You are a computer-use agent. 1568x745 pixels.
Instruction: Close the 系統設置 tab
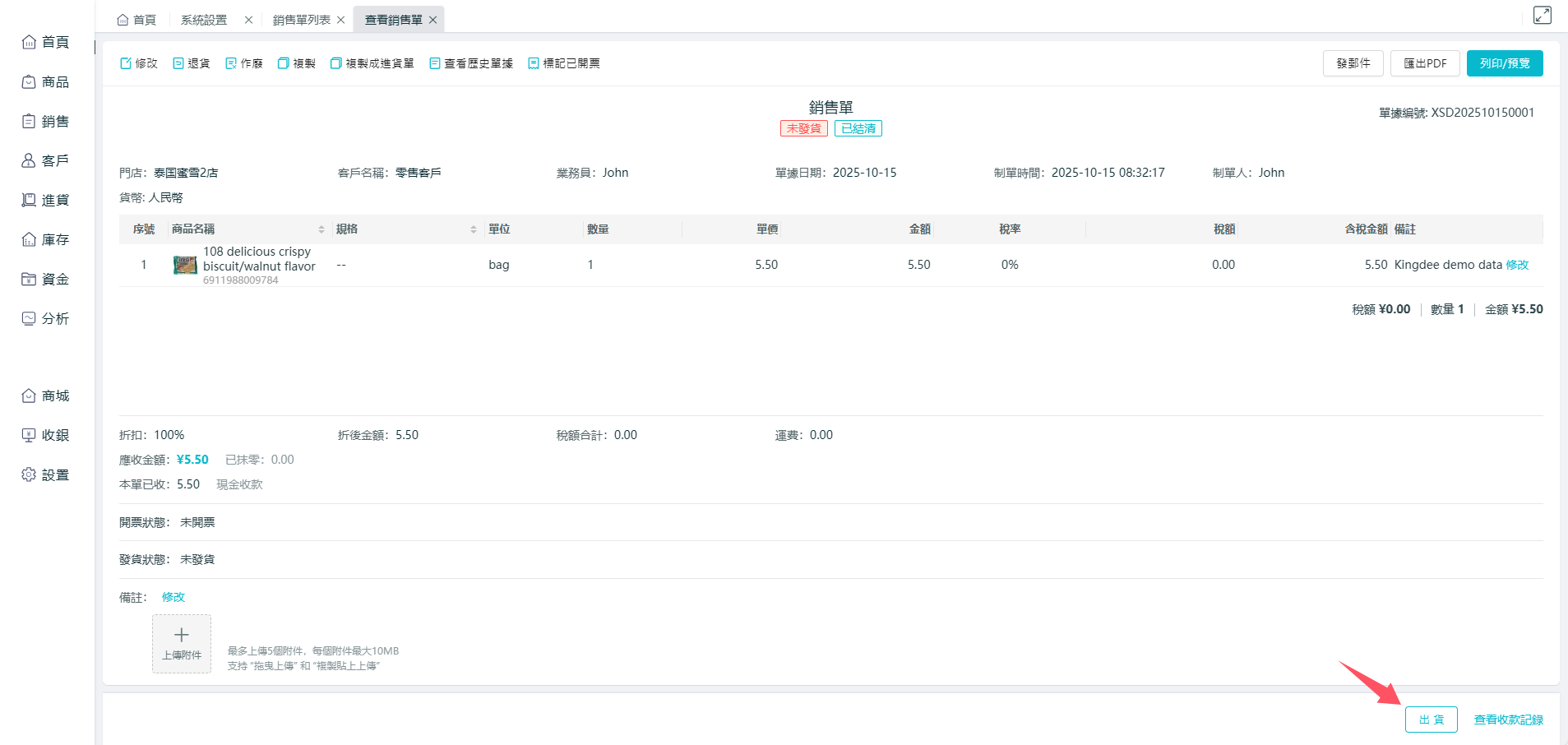pyautogui.click(x=248, y=20)
